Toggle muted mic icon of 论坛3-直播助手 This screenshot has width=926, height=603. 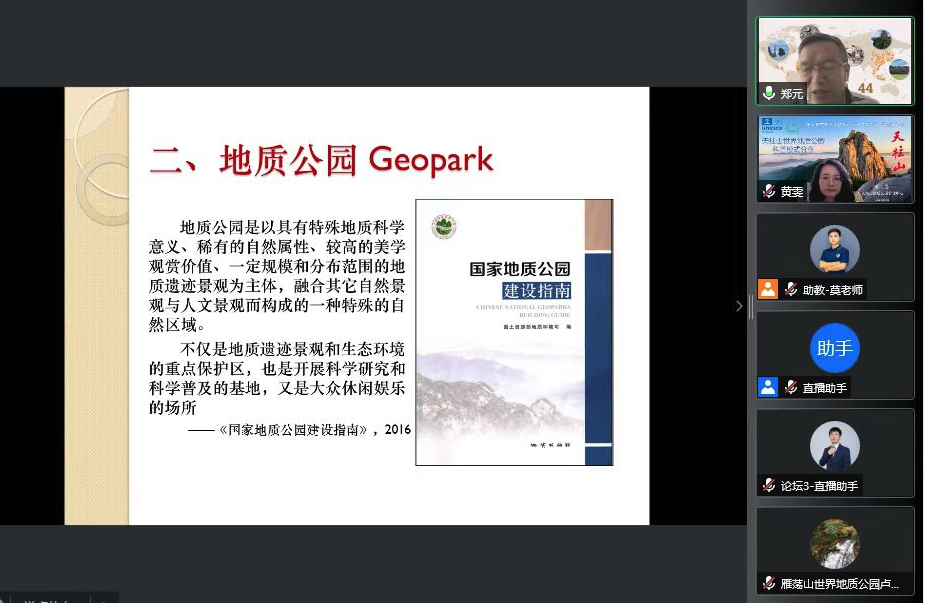pyautogui.click(x=768, y=485)
